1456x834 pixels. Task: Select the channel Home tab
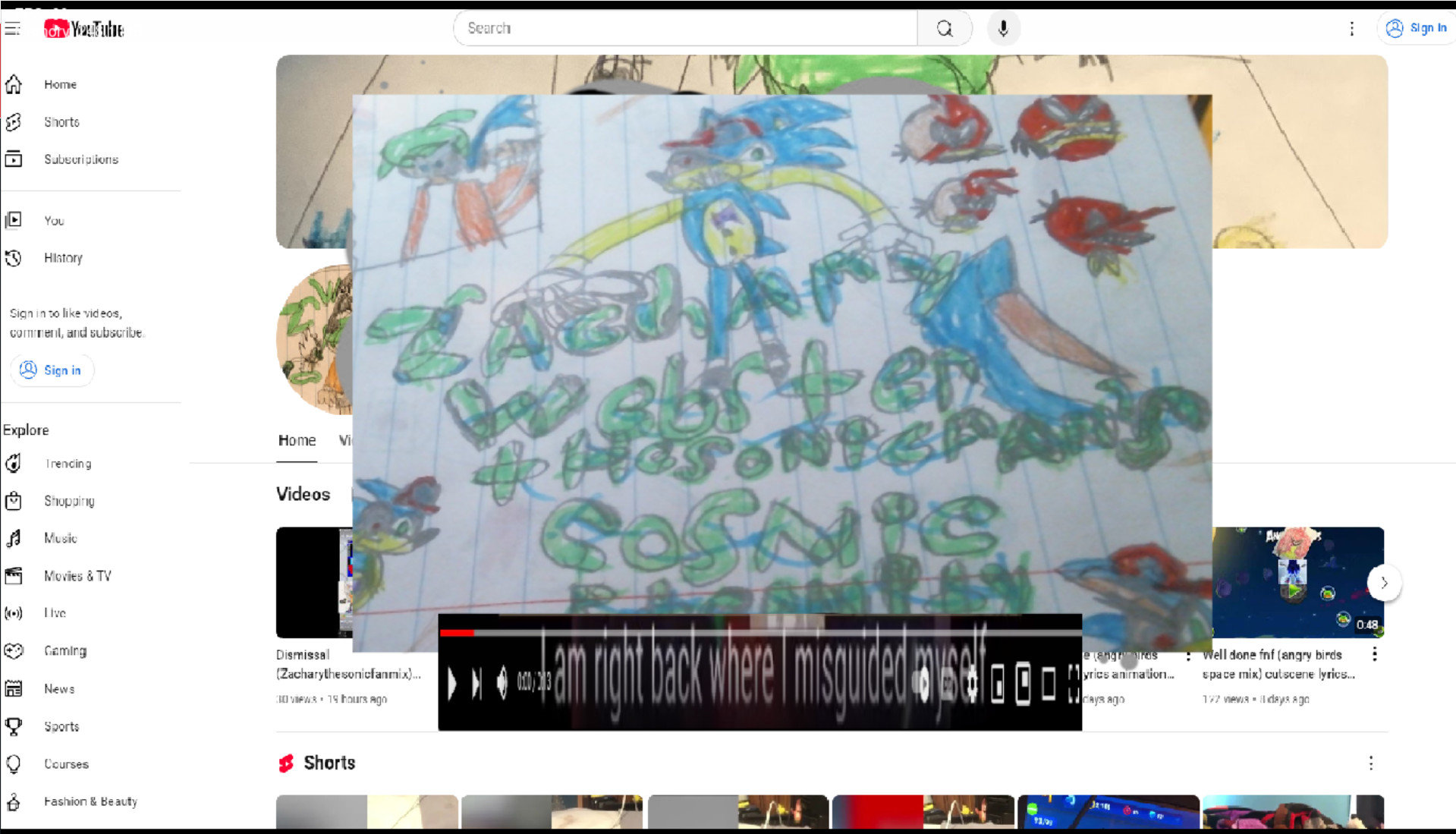click(297, 440)
